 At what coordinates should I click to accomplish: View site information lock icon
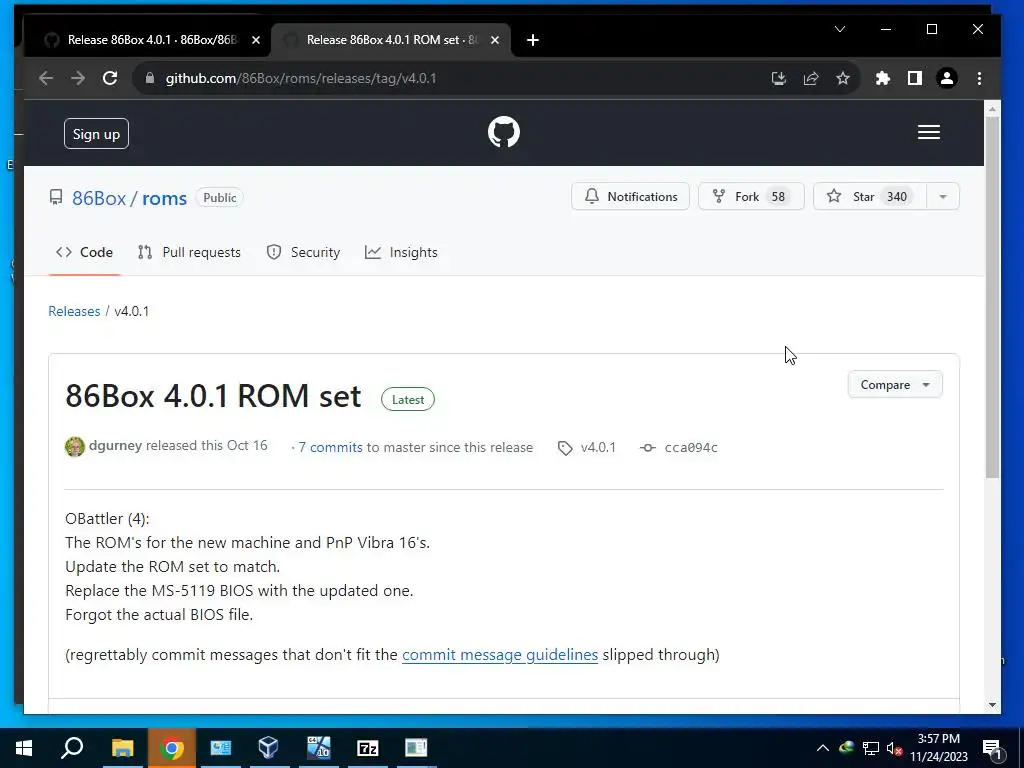click(150, 78)
